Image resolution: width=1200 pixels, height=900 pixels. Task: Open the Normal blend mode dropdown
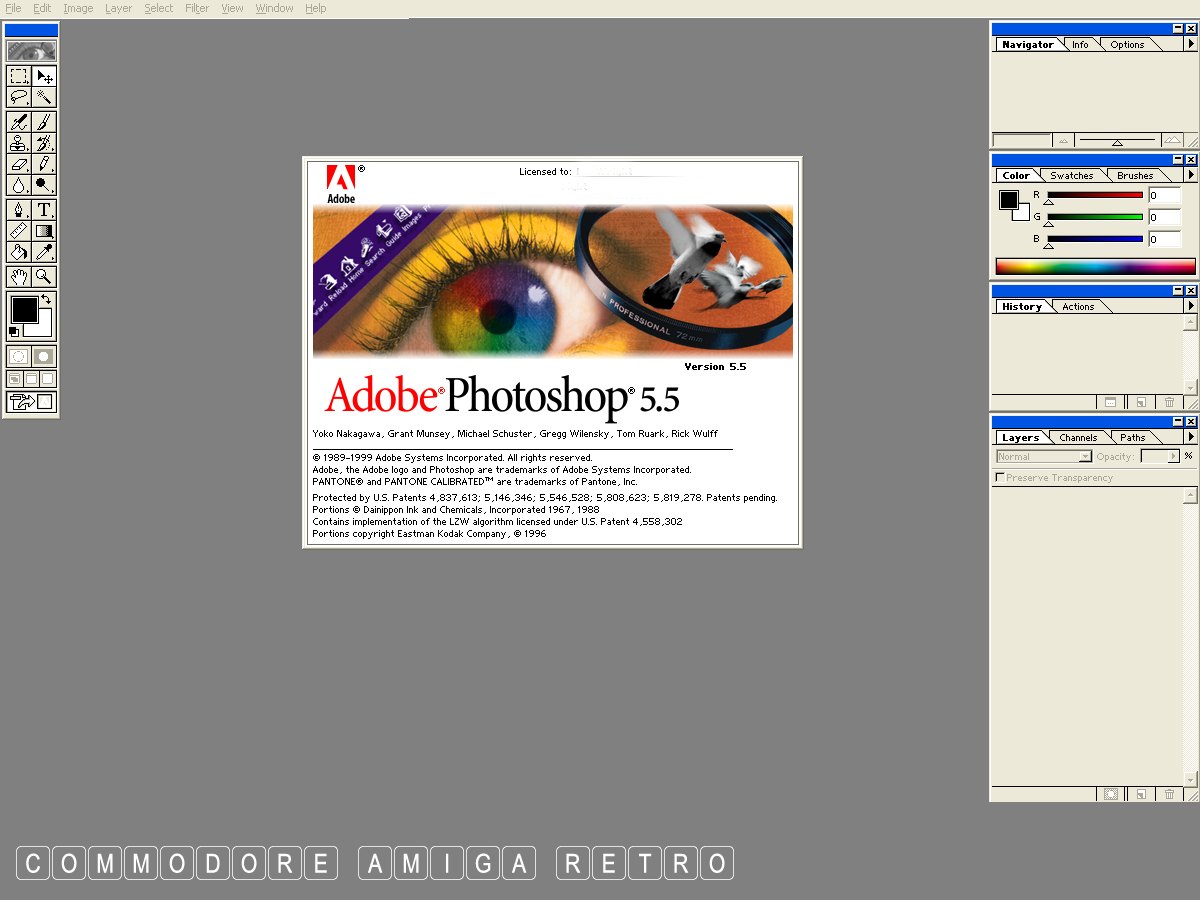(1044, 457)
